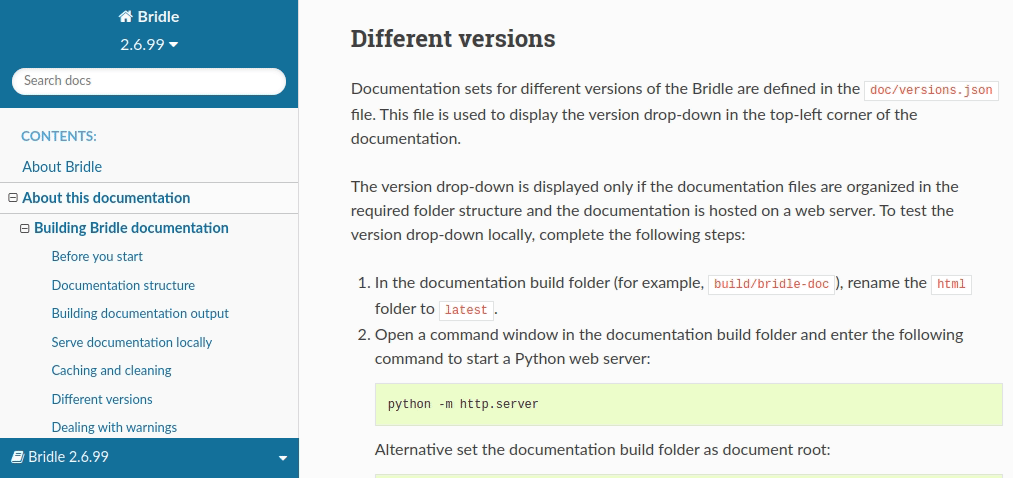Open the 2.6.99 version dropdown
The width and height of the screenshot is (1013, 478).
point(148,44)
